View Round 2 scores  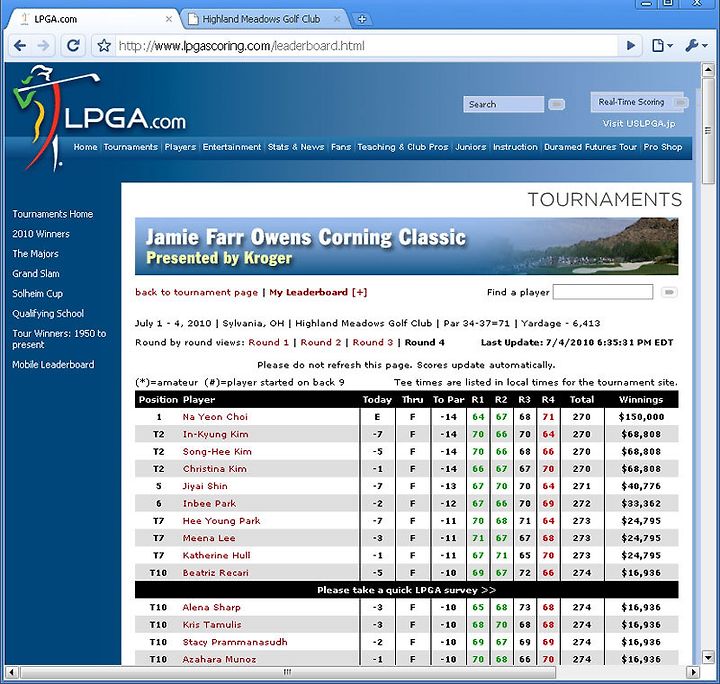pos(321,342)
